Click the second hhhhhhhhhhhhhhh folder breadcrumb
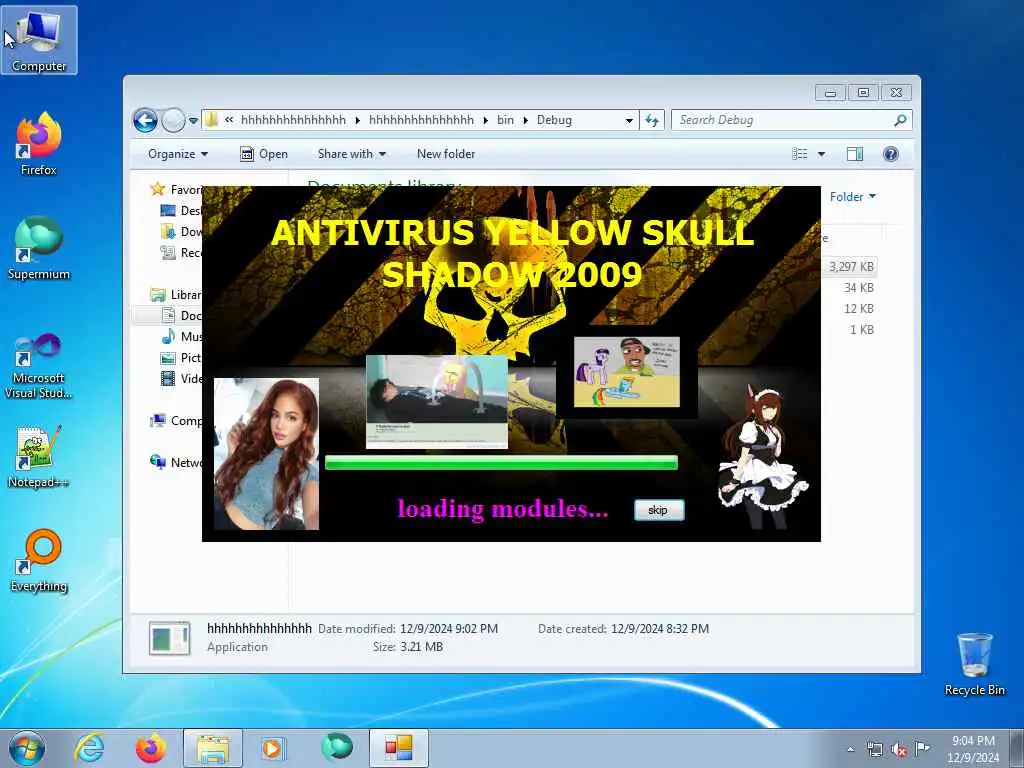This screenshot has height=768, width=1024. [x=421, y=120]
